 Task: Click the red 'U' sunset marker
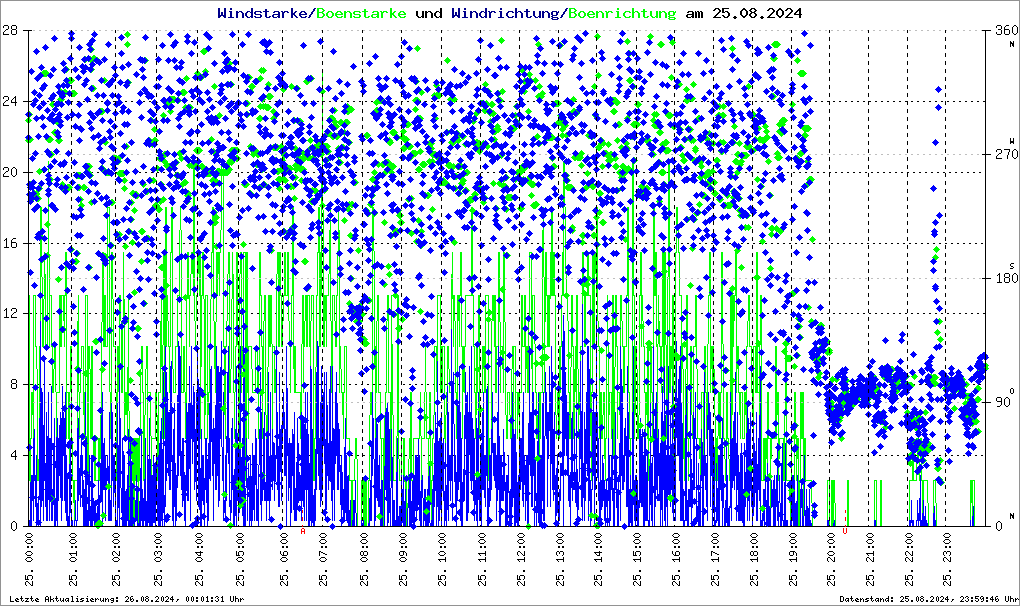click(x=845, y=531)
